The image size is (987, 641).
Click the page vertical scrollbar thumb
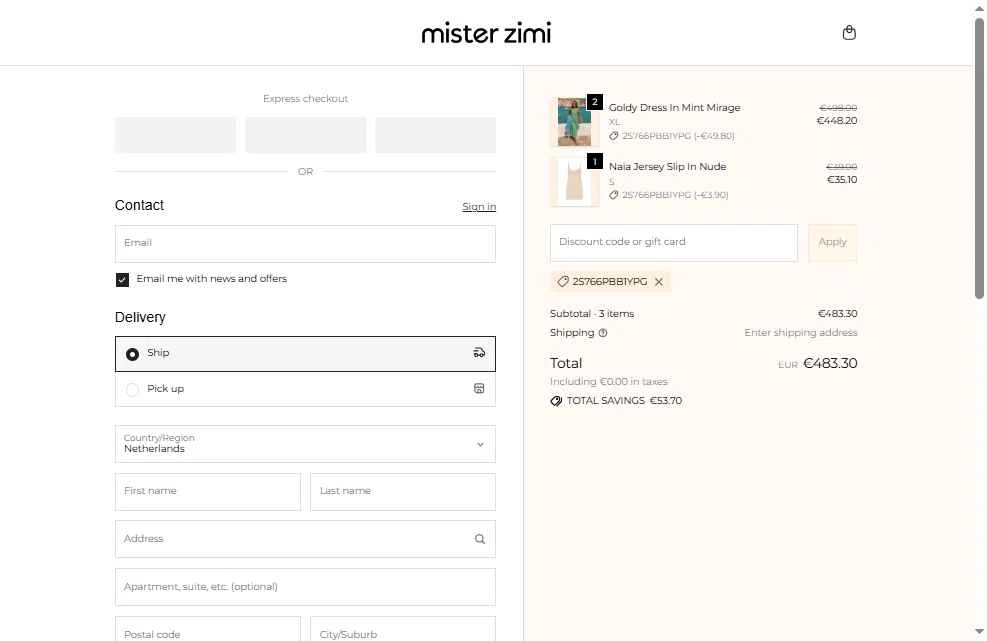click(979, 157)
